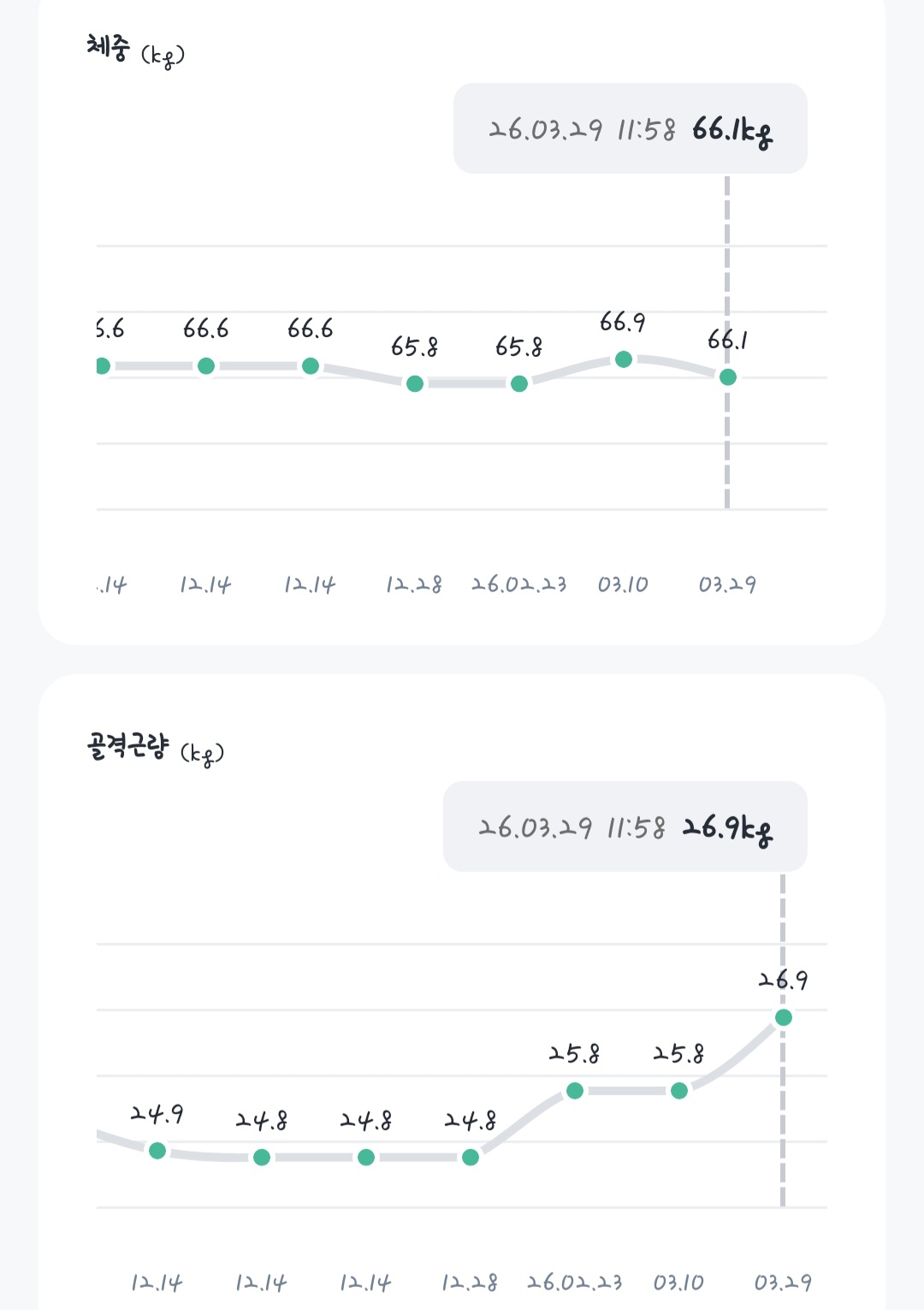
Task: Tap the 65.8 weight point dated 12.28
Action: tap(415, 383)
